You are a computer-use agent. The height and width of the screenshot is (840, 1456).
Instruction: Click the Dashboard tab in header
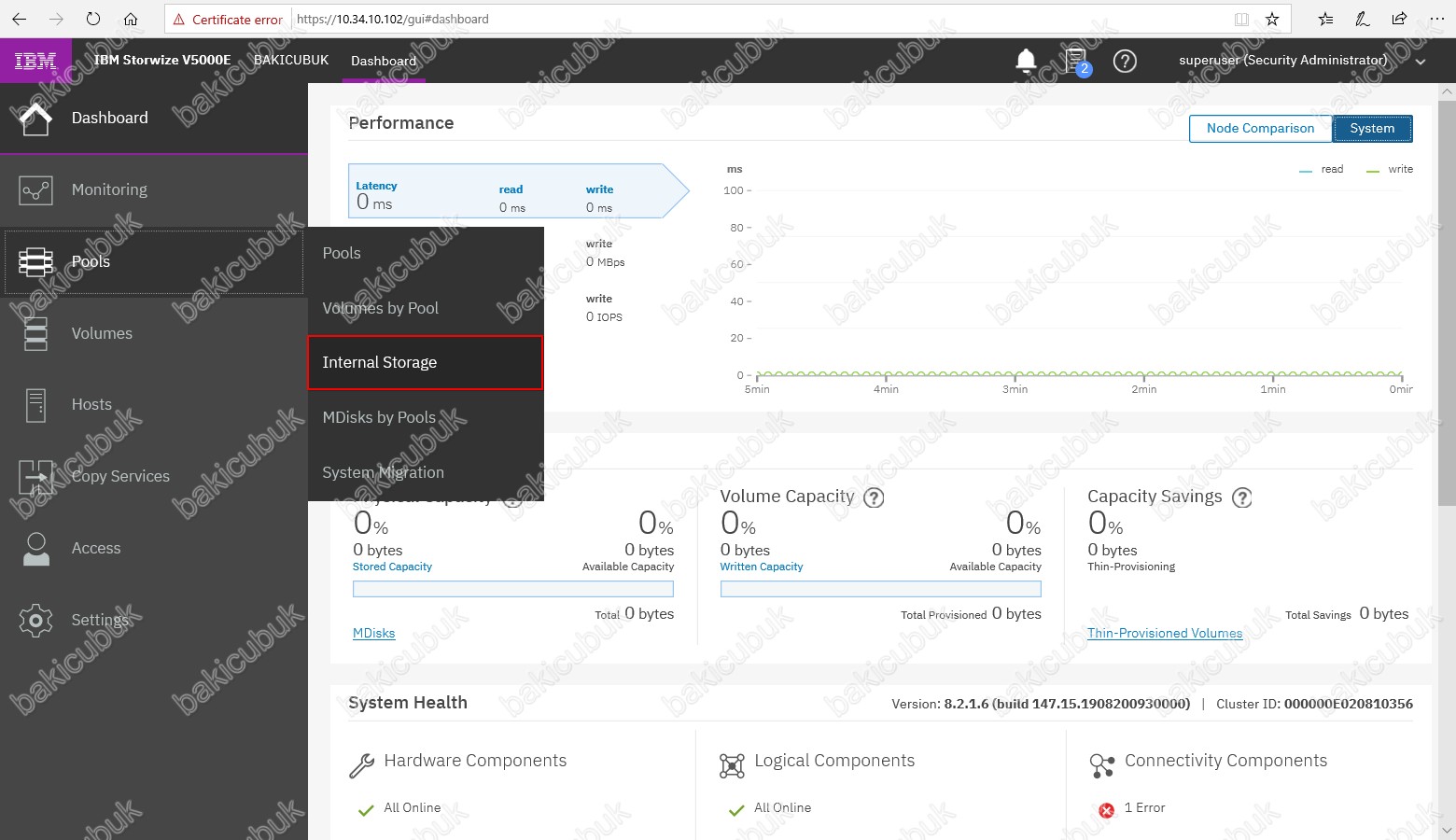click(x=384, y=61)
